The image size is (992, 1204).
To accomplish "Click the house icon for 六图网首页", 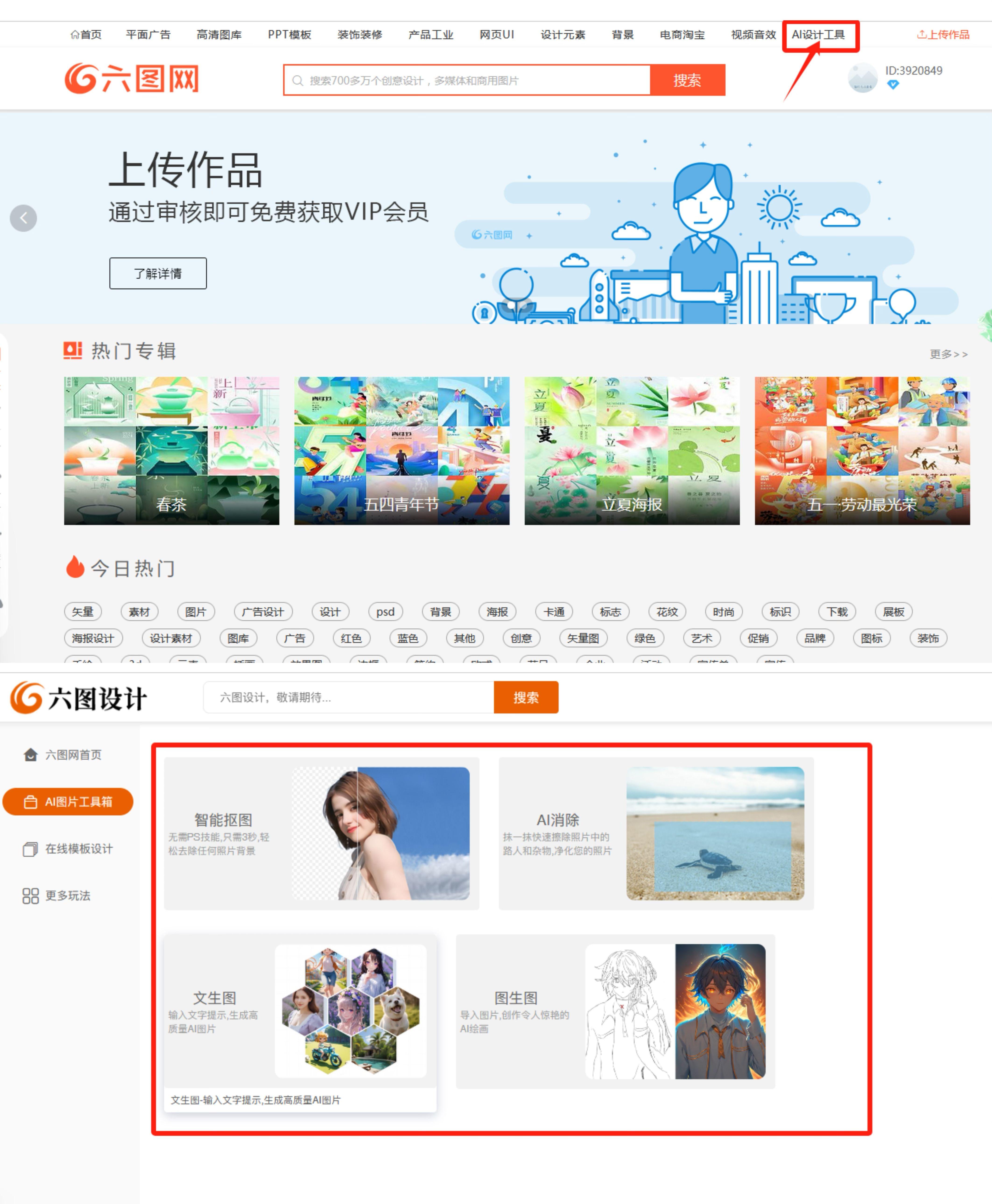I will (30, 755).
